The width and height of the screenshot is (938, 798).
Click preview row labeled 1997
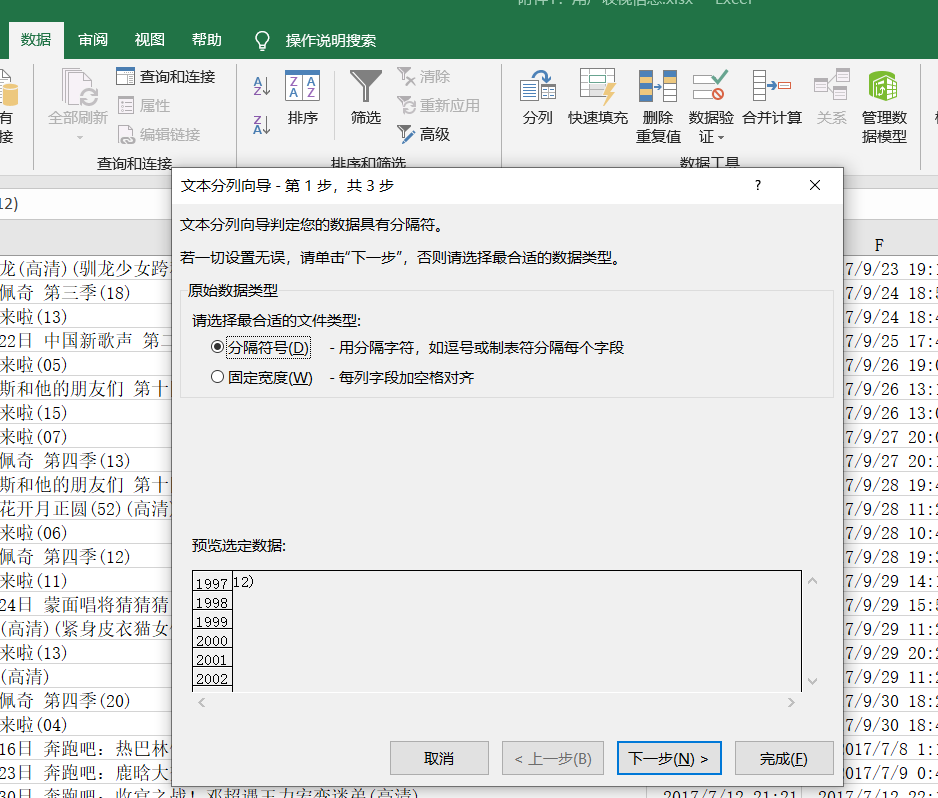tap(212, 583)
